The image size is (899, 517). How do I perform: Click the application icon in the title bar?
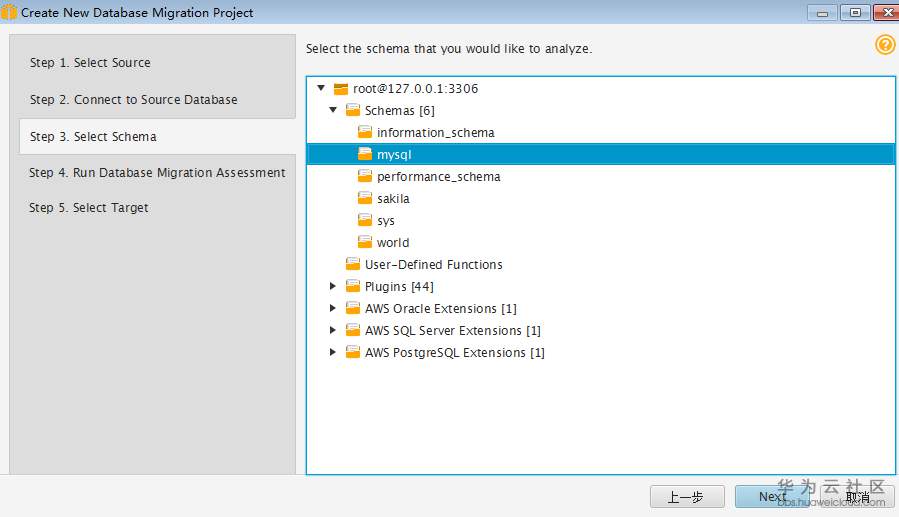click(x=9, y=12)
